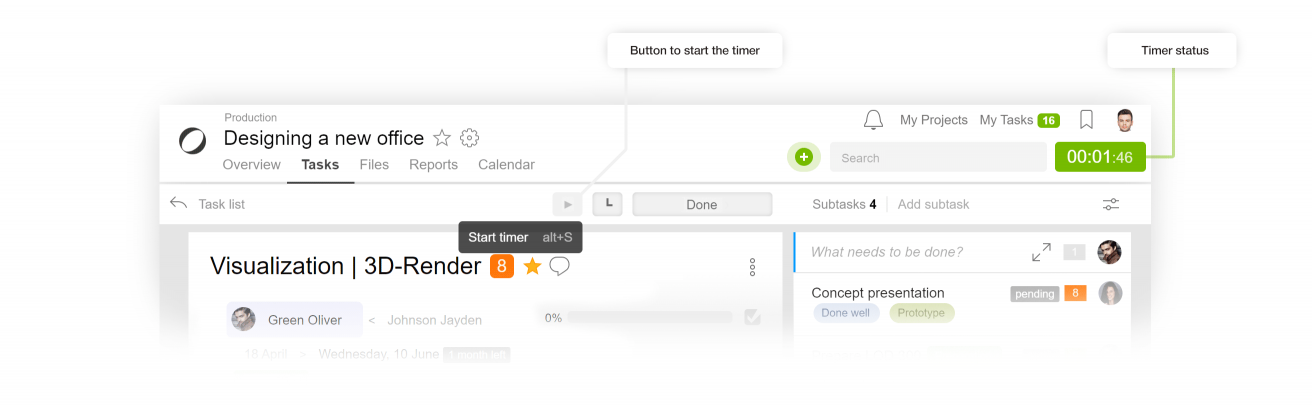Open the running timer 00:01:46 status
The height and width of the screenshot is (405, 1312).
point(1100,157)
